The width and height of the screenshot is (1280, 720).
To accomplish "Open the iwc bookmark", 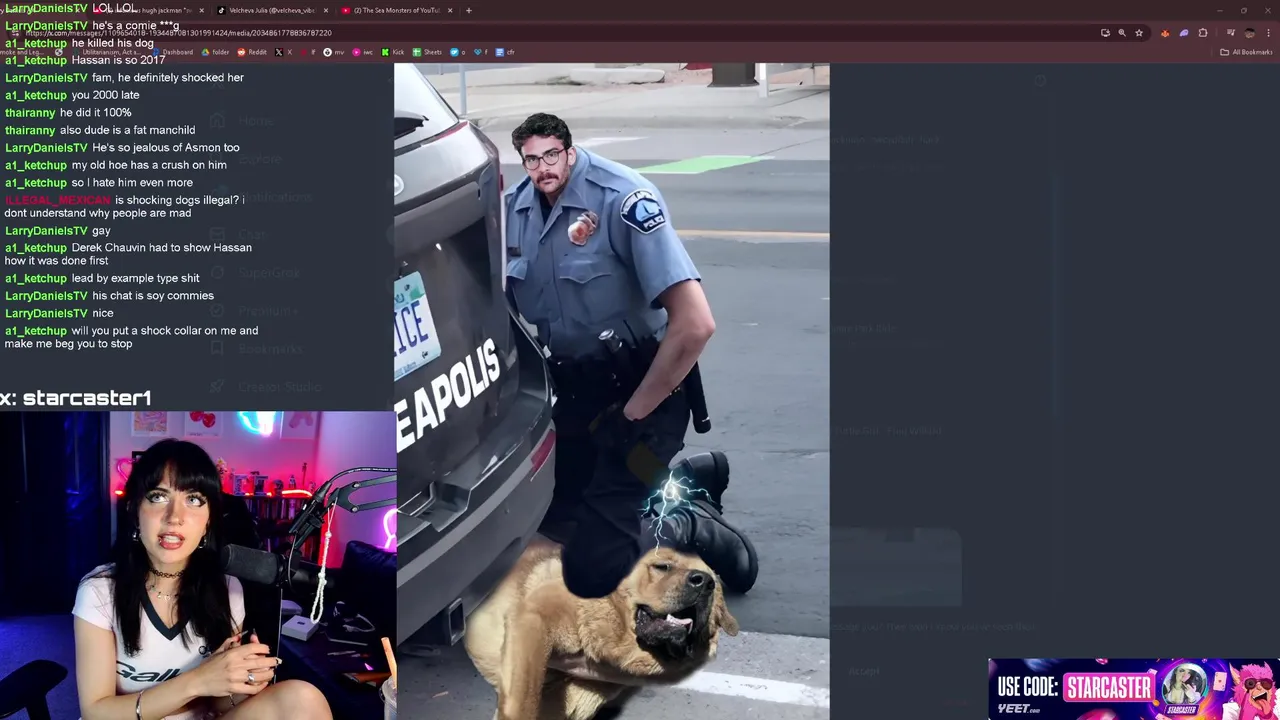I will tap(363, 52).
